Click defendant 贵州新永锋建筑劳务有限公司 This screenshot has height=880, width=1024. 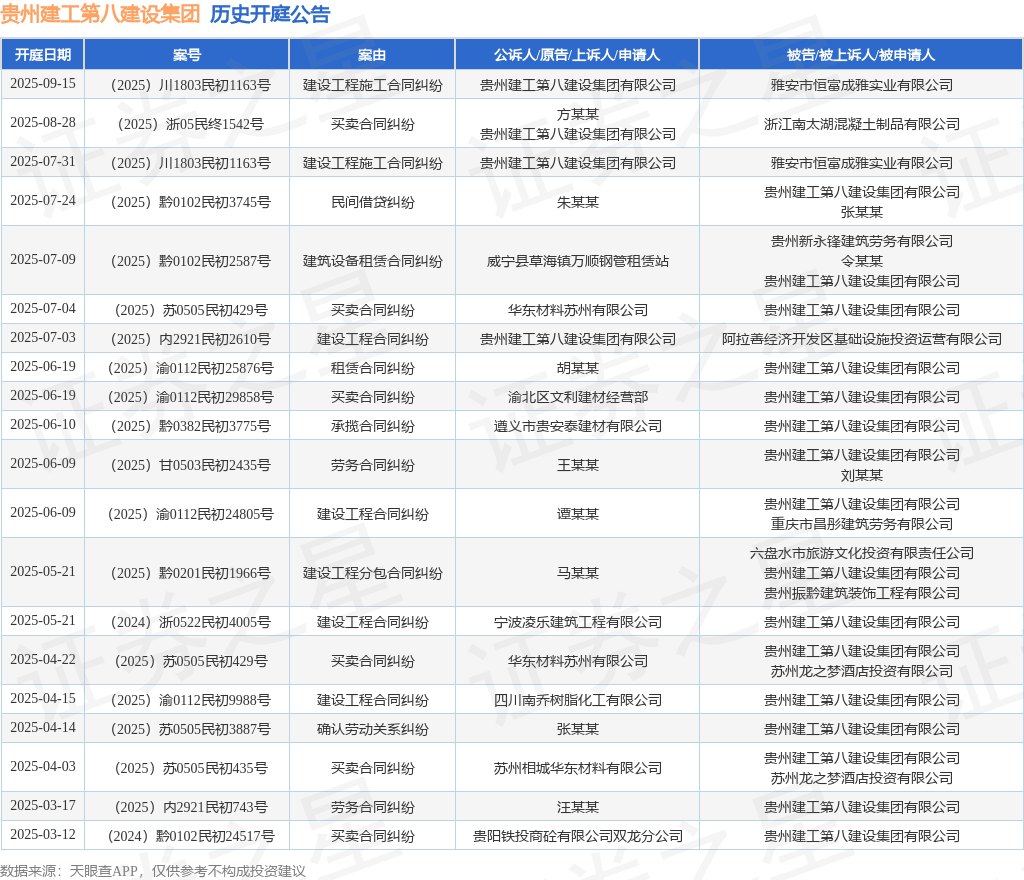coord(861,241)
